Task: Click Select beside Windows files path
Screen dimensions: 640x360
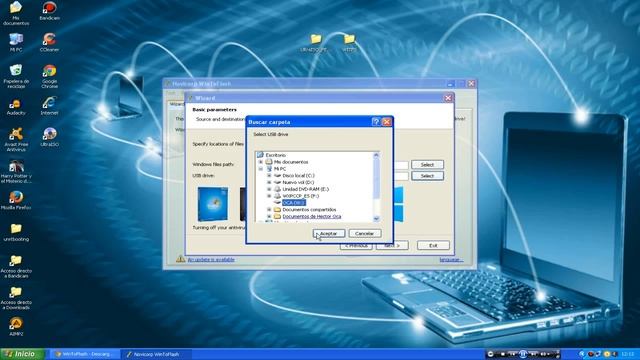Action: [x=427, y=164]
